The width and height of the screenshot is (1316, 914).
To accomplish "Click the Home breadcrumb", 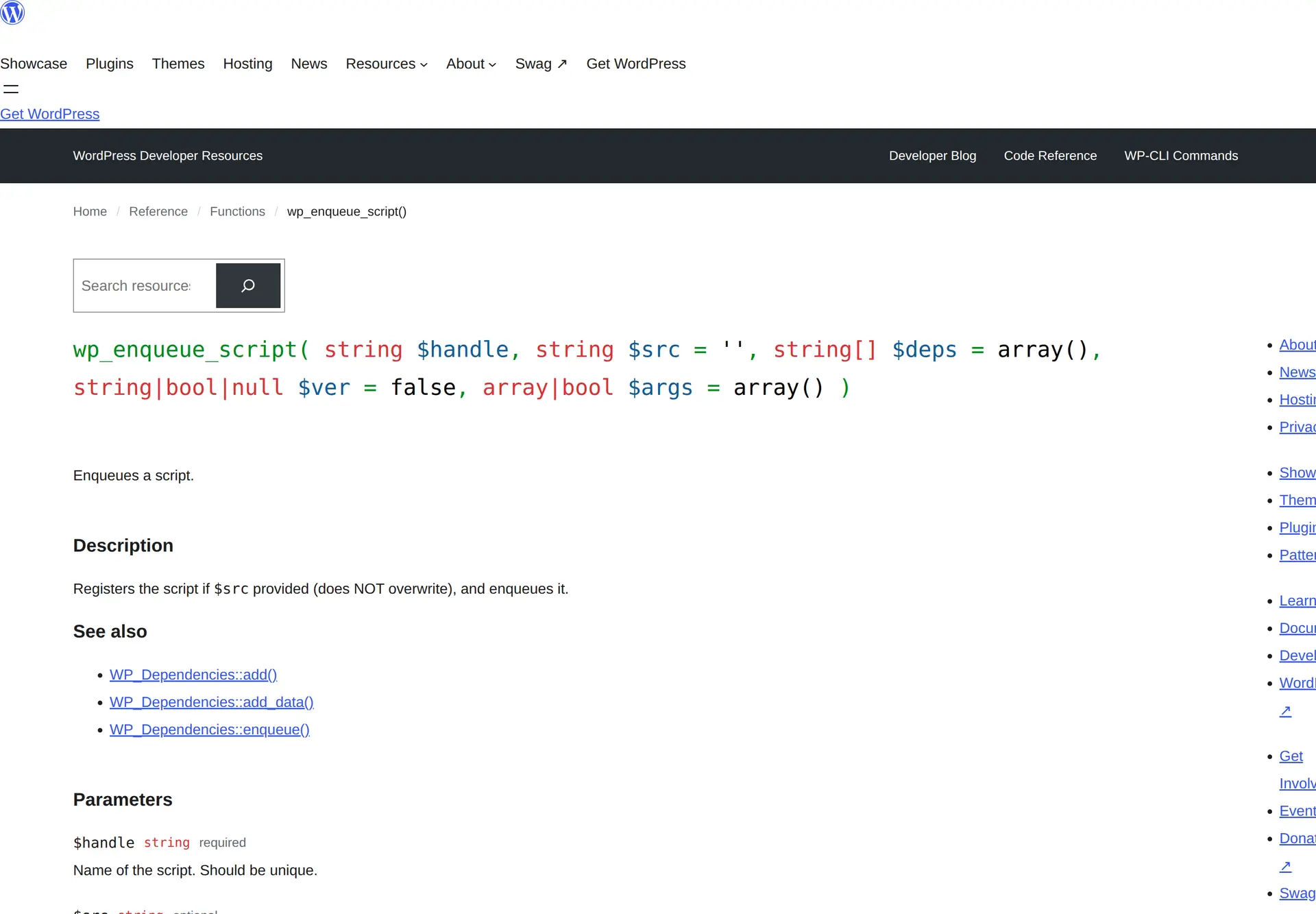I will click(90, 211).
